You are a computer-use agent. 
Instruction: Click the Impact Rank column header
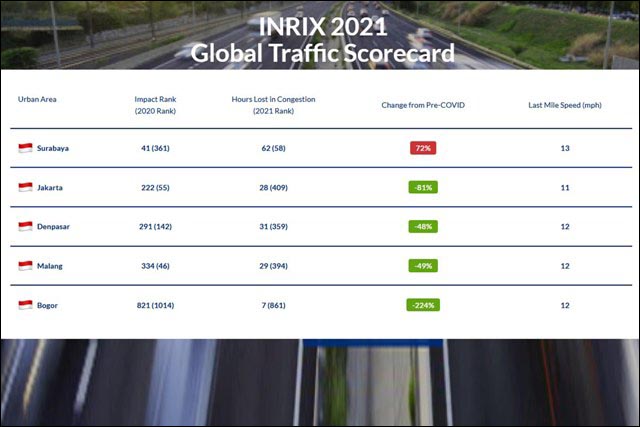click(155, 105)
